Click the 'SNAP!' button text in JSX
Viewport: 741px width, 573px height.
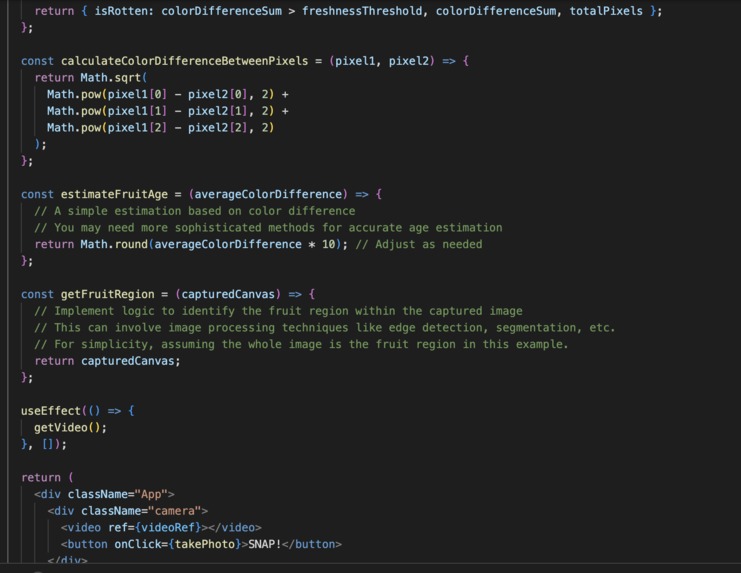(x=265, y=544)
